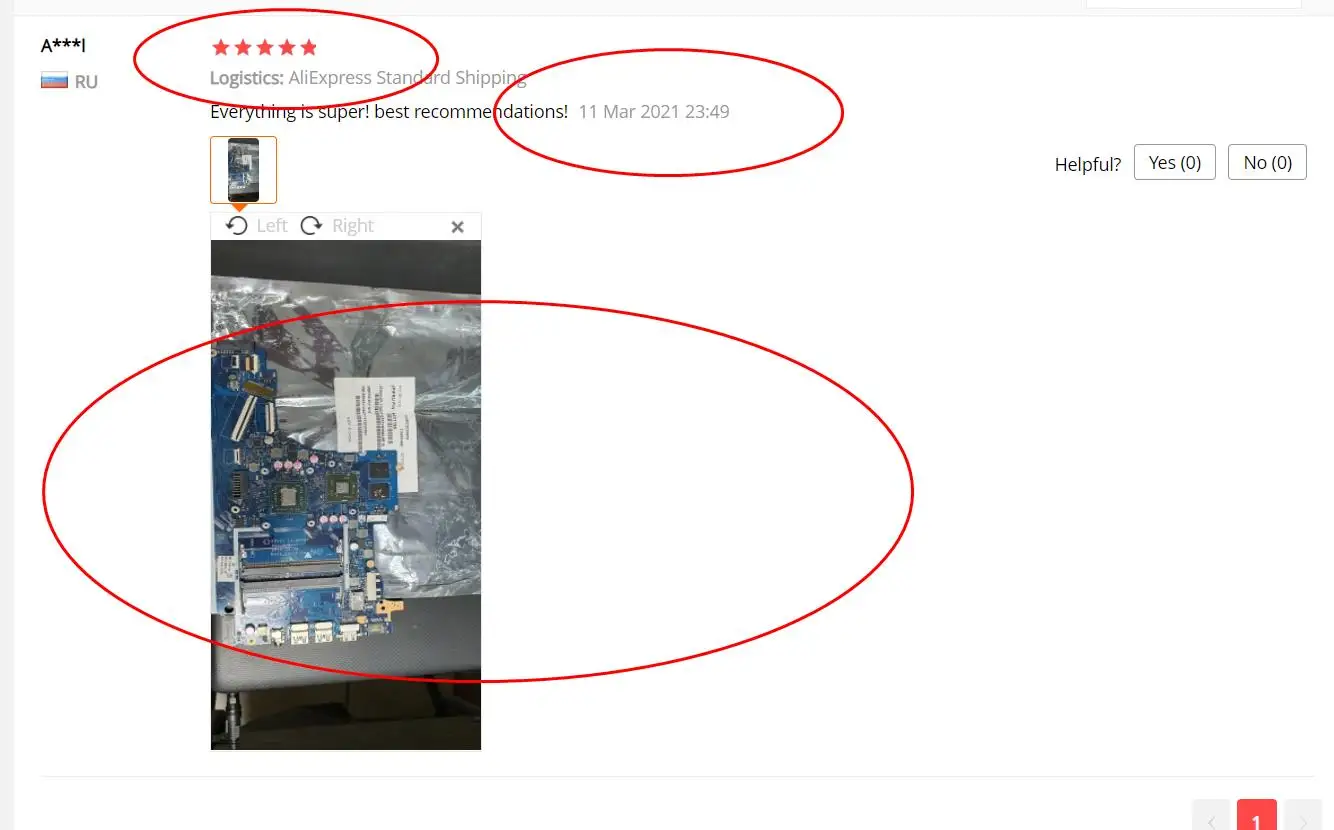The image size is (1334, 830).
Task: Click the five-star rating
Action: (265, 47)
